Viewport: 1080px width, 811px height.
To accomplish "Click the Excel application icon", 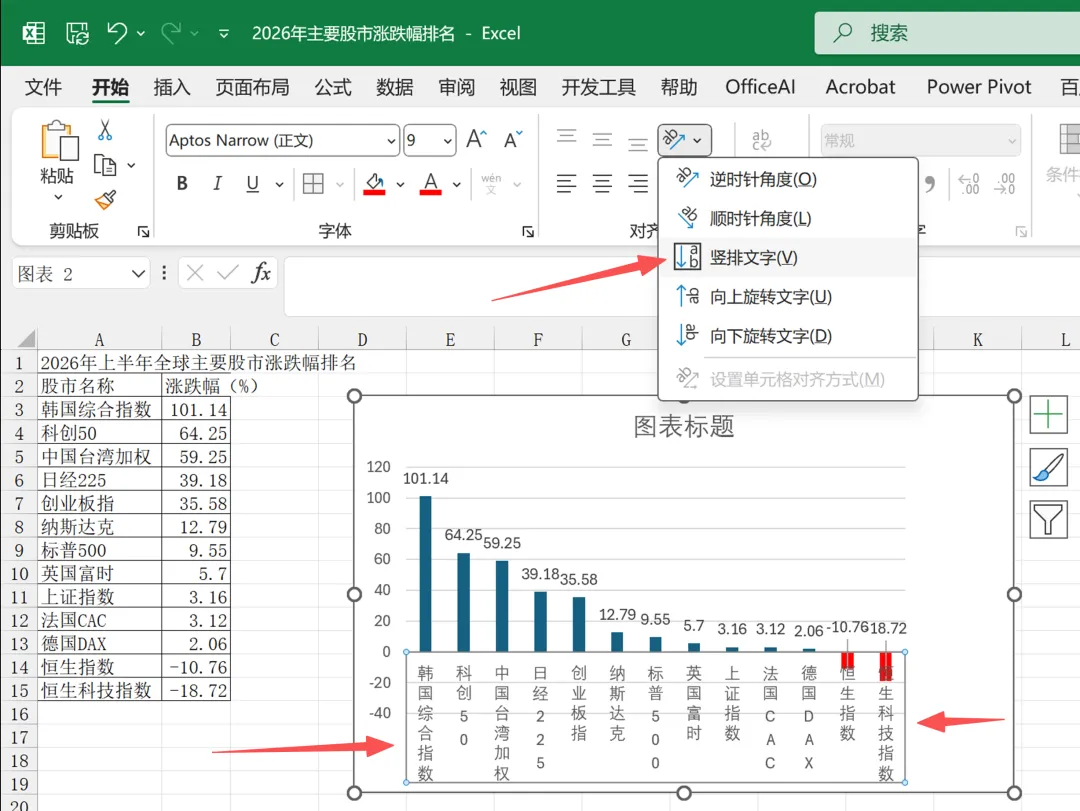I will (x=34, y=33).
